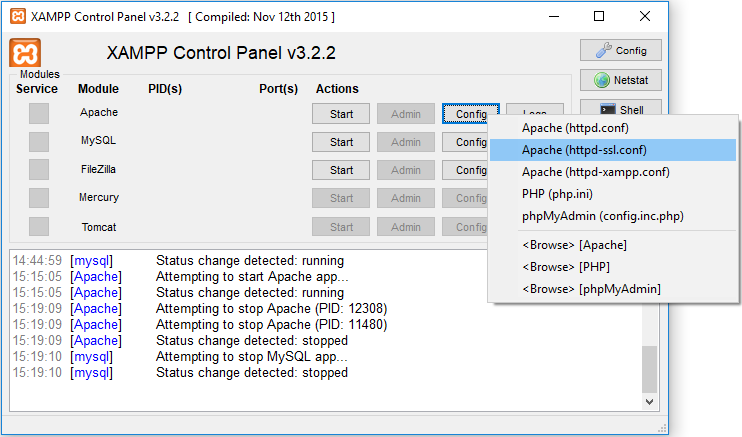Viewport: 742px width, 437px height.
Task: Click the PID(s) column header
Action: [165, 89]
